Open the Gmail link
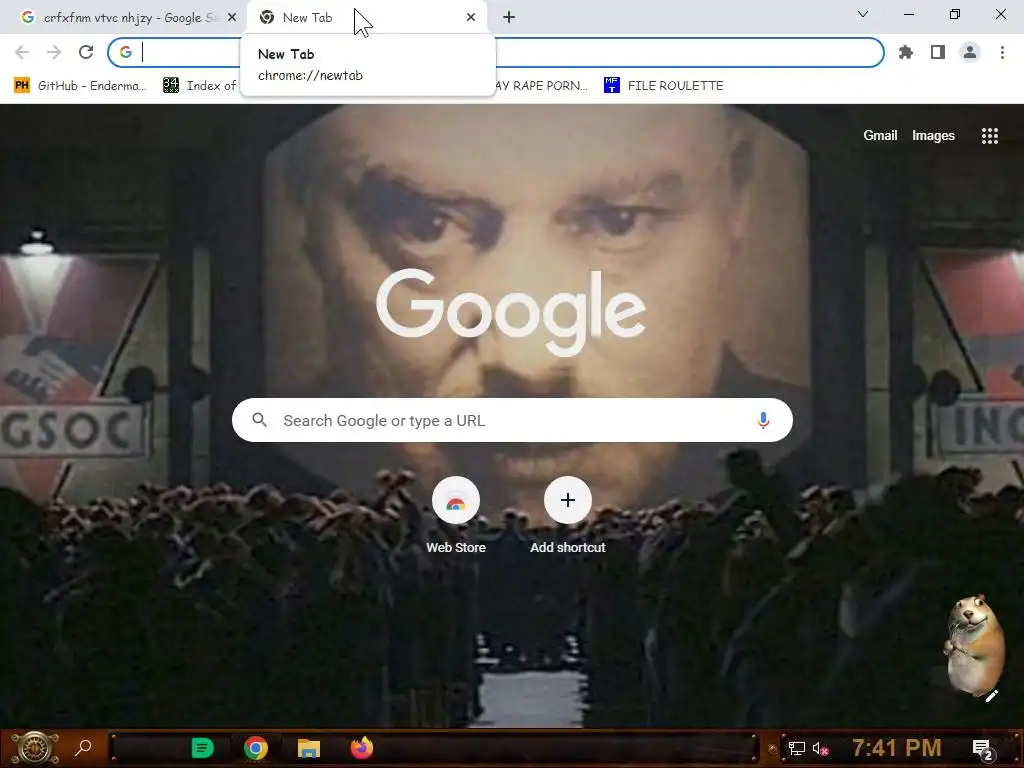This screenshot has width=1024, height=768. coord(880,135)
